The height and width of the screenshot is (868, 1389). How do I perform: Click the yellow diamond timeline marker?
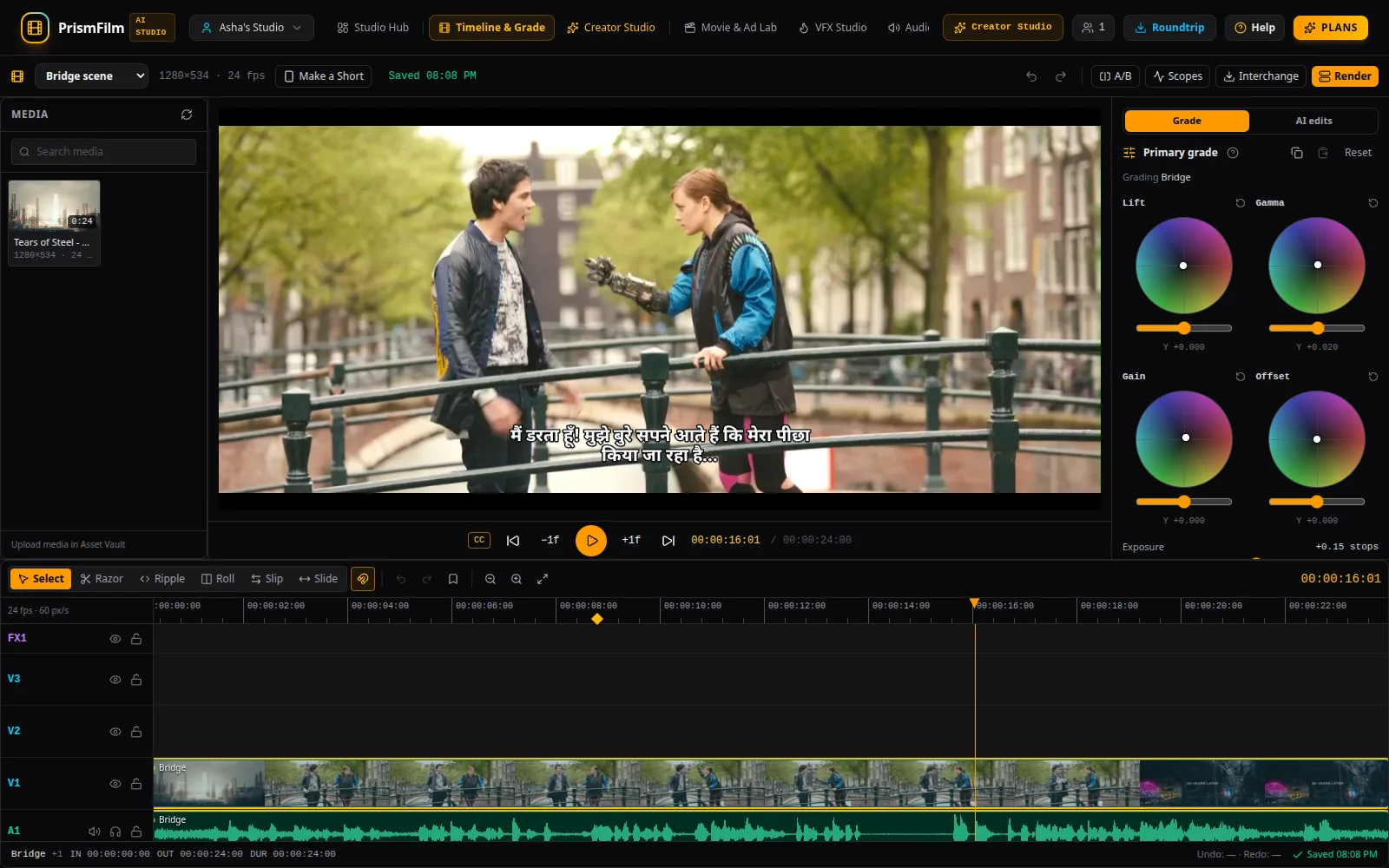coord(597,619)
